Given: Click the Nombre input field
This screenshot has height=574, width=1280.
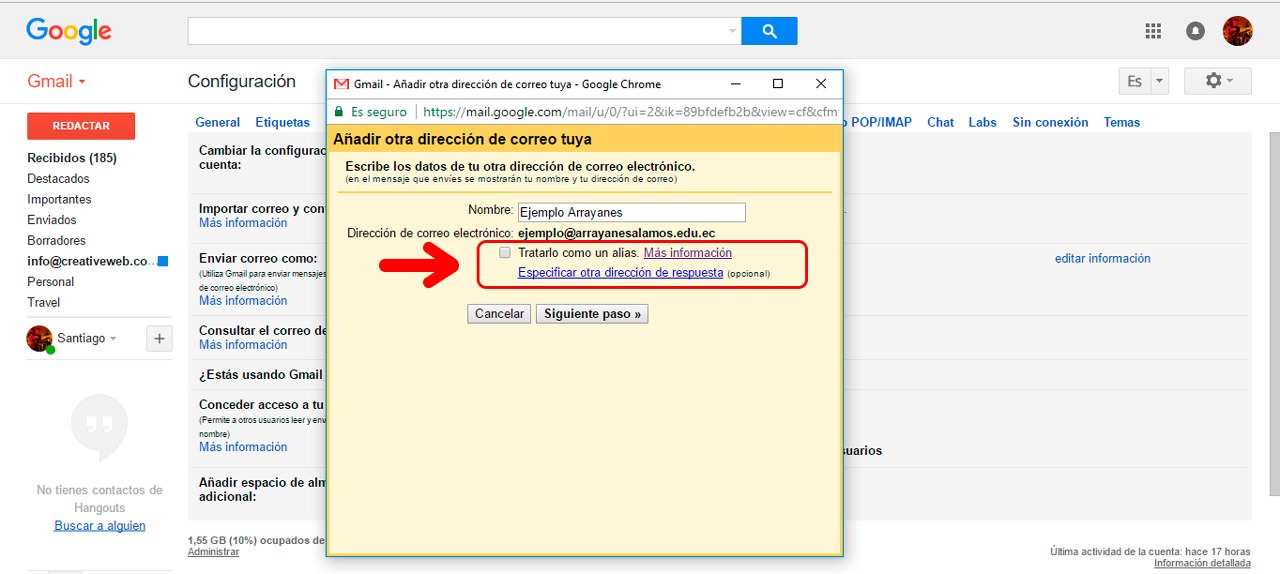Looking at the screenshot, I should click(631, 212).
